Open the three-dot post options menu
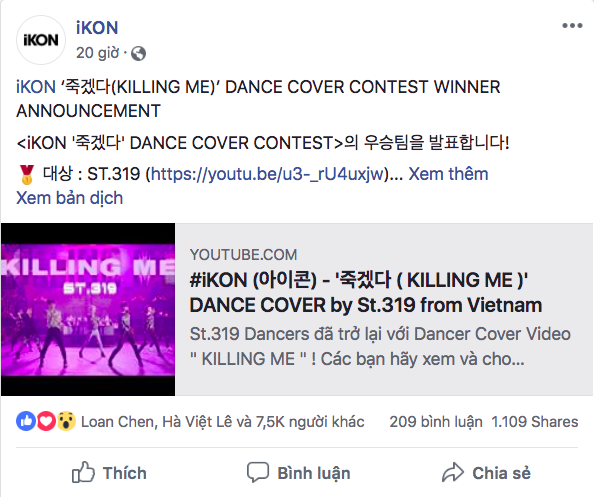Image resolution: width=594 pixels, height=497 pixels. (572, 26)
